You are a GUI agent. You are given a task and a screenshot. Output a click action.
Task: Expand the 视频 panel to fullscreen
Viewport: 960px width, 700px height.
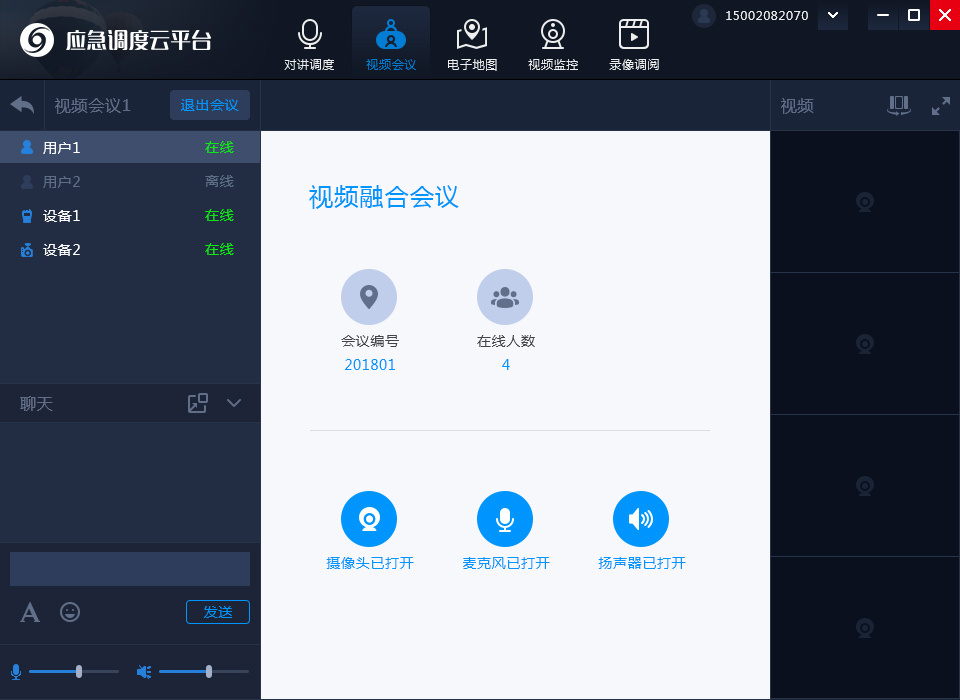click(x=941, y=105)
